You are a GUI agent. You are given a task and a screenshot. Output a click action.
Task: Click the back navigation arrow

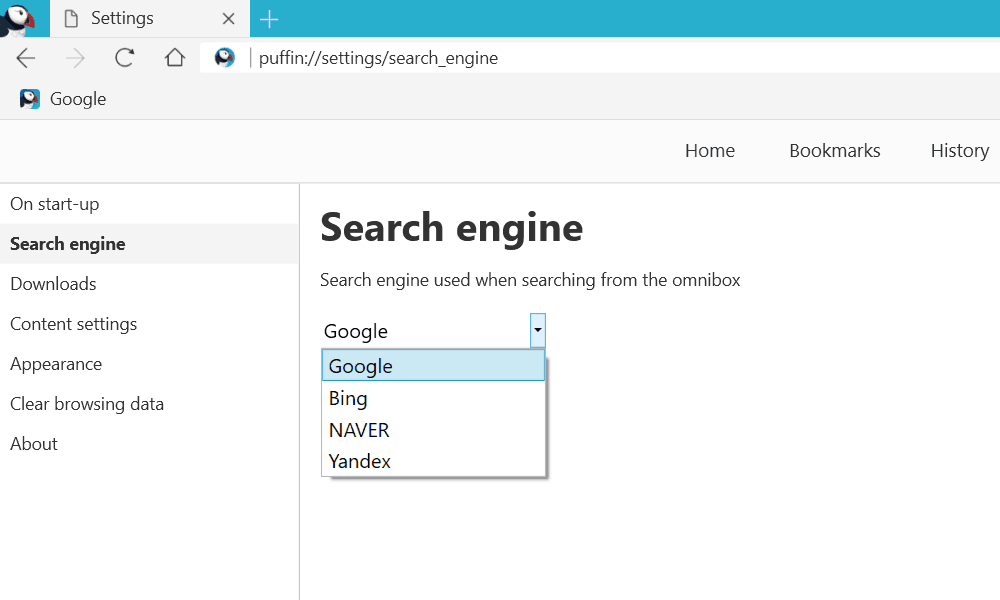(25, 57)
